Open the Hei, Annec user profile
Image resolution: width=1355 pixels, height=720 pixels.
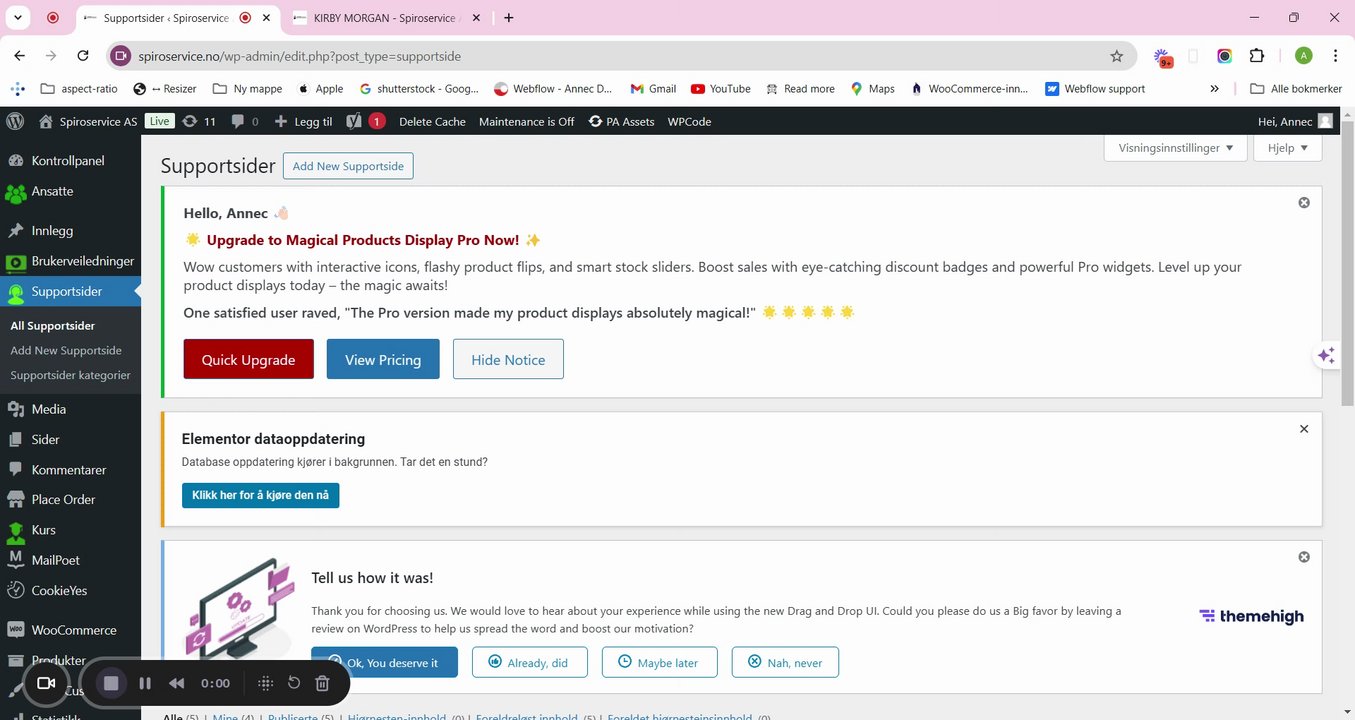point(1295,121)
